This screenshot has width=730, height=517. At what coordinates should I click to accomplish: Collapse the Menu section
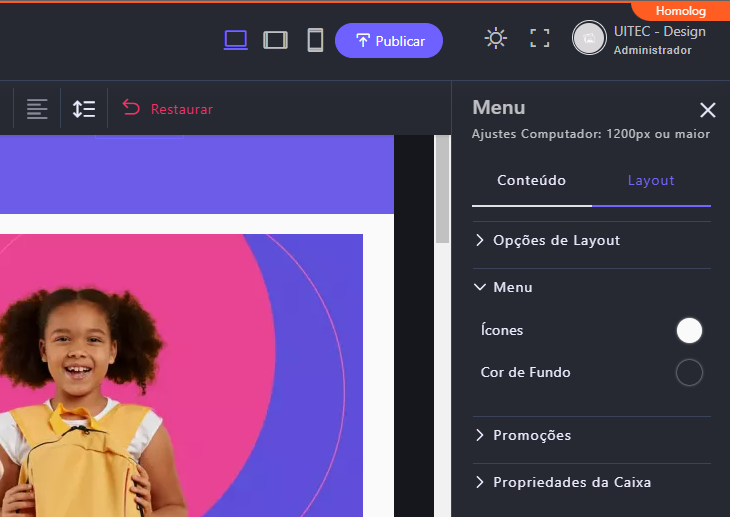point(512,287)
